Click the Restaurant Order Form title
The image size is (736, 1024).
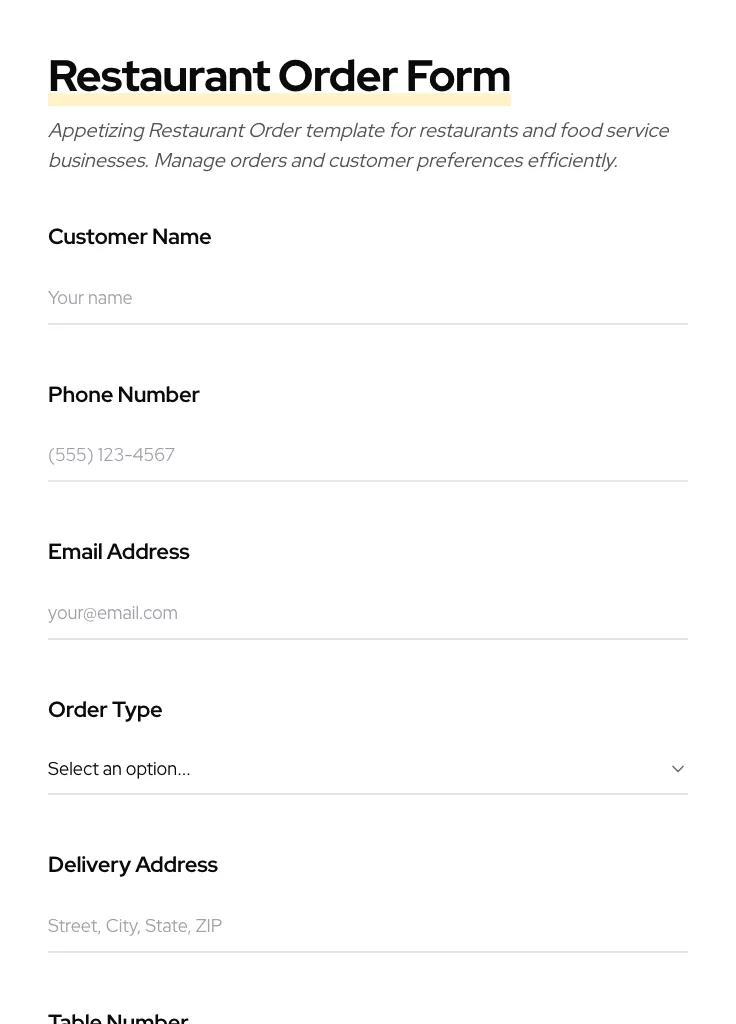[279, 75]
